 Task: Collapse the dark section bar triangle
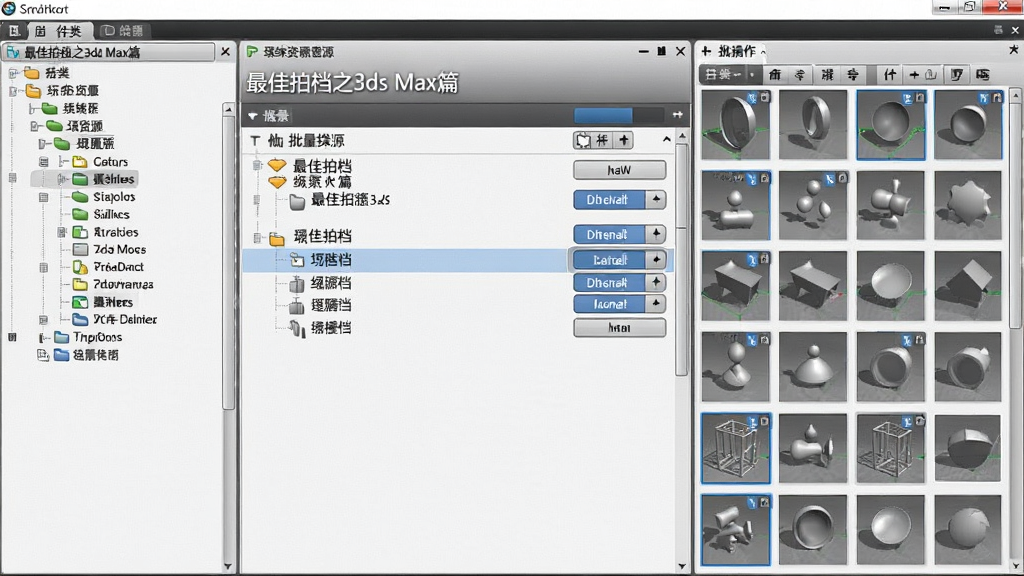coord(253,116)
